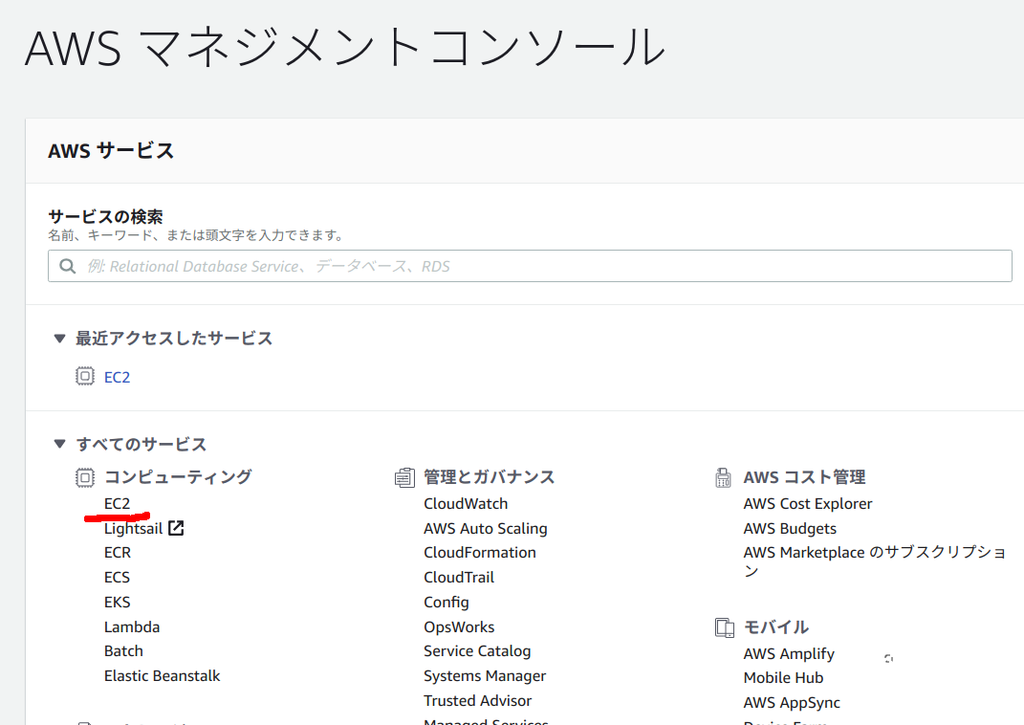Click the モバイル category heading
The image size is (1024, 725).
point(776,628)
